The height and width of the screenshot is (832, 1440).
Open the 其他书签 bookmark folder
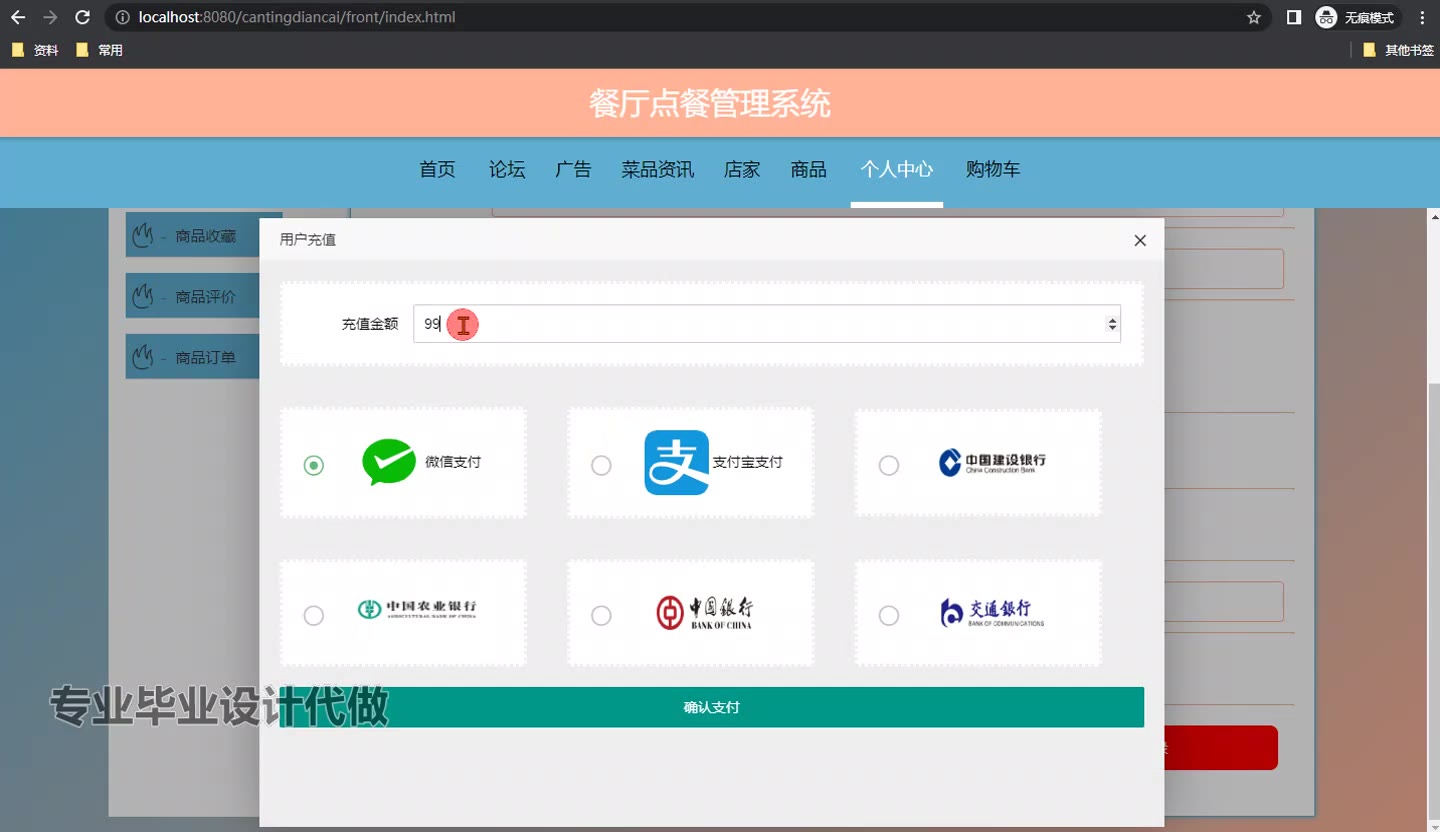coord(1398,50)
